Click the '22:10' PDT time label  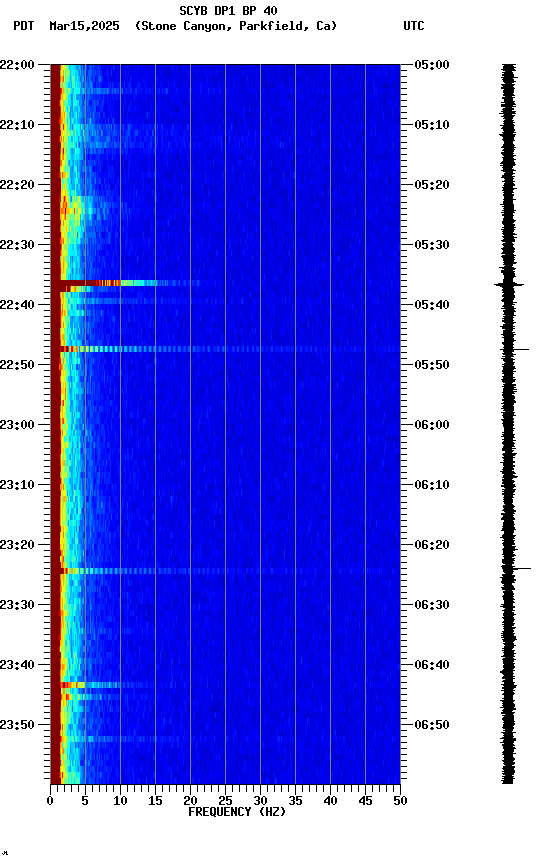point(17,125)
